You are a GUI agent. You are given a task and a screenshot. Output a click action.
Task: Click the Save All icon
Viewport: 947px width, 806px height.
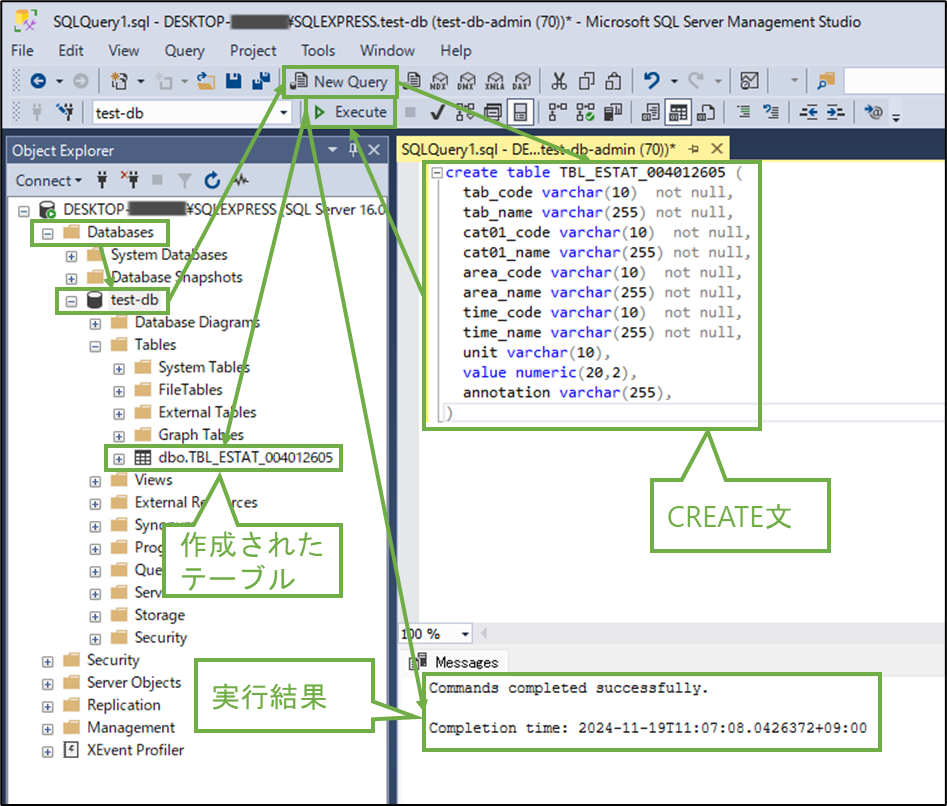coord(261,81)
